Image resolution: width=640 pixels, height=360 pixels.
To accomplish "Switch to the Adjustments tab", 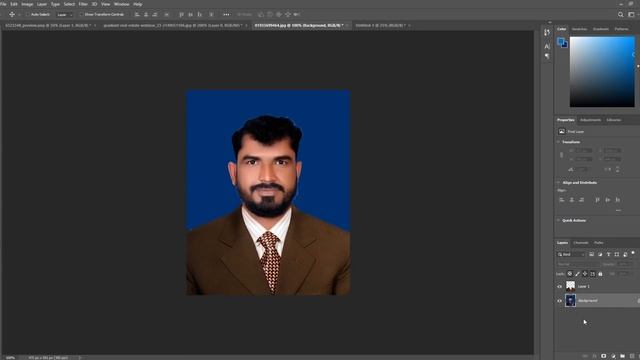I will tap(590, 120).
